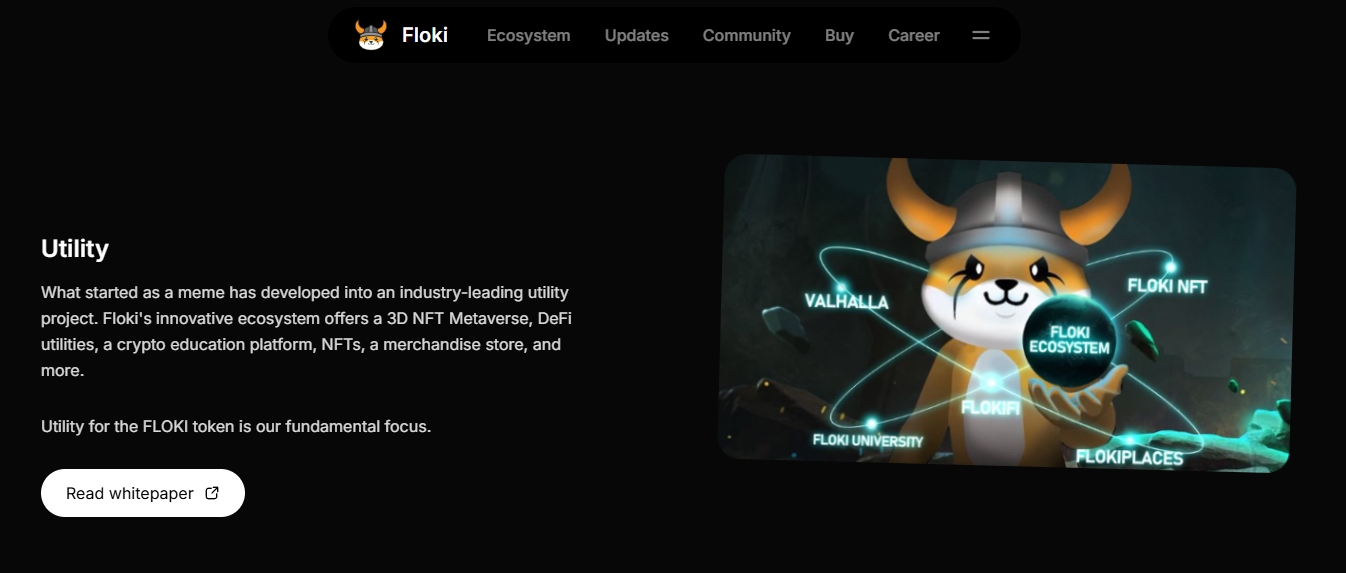Image resolution: width=1346 pixels, height=573 pixels.
Task: Click the Read whitepaper button
Action: [x=143, y=493]
